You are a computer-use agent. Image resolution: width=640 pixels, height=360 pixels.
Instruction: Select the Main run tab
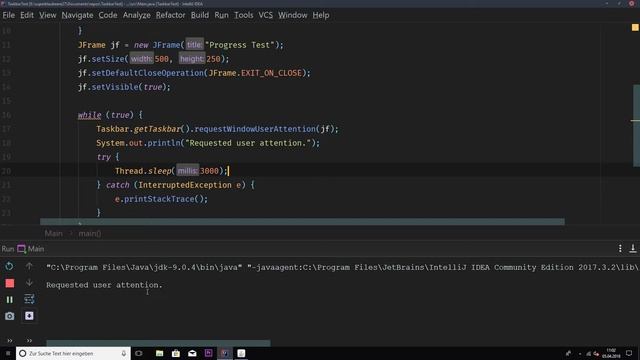[31, 249]
